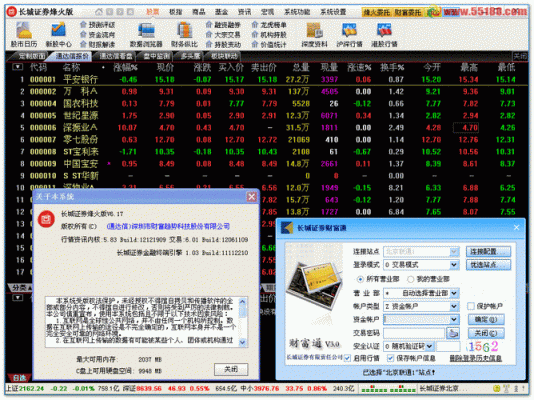Click the 交易密码 password field
Viewport: 534px width, 400px height.
click(414, 333)
